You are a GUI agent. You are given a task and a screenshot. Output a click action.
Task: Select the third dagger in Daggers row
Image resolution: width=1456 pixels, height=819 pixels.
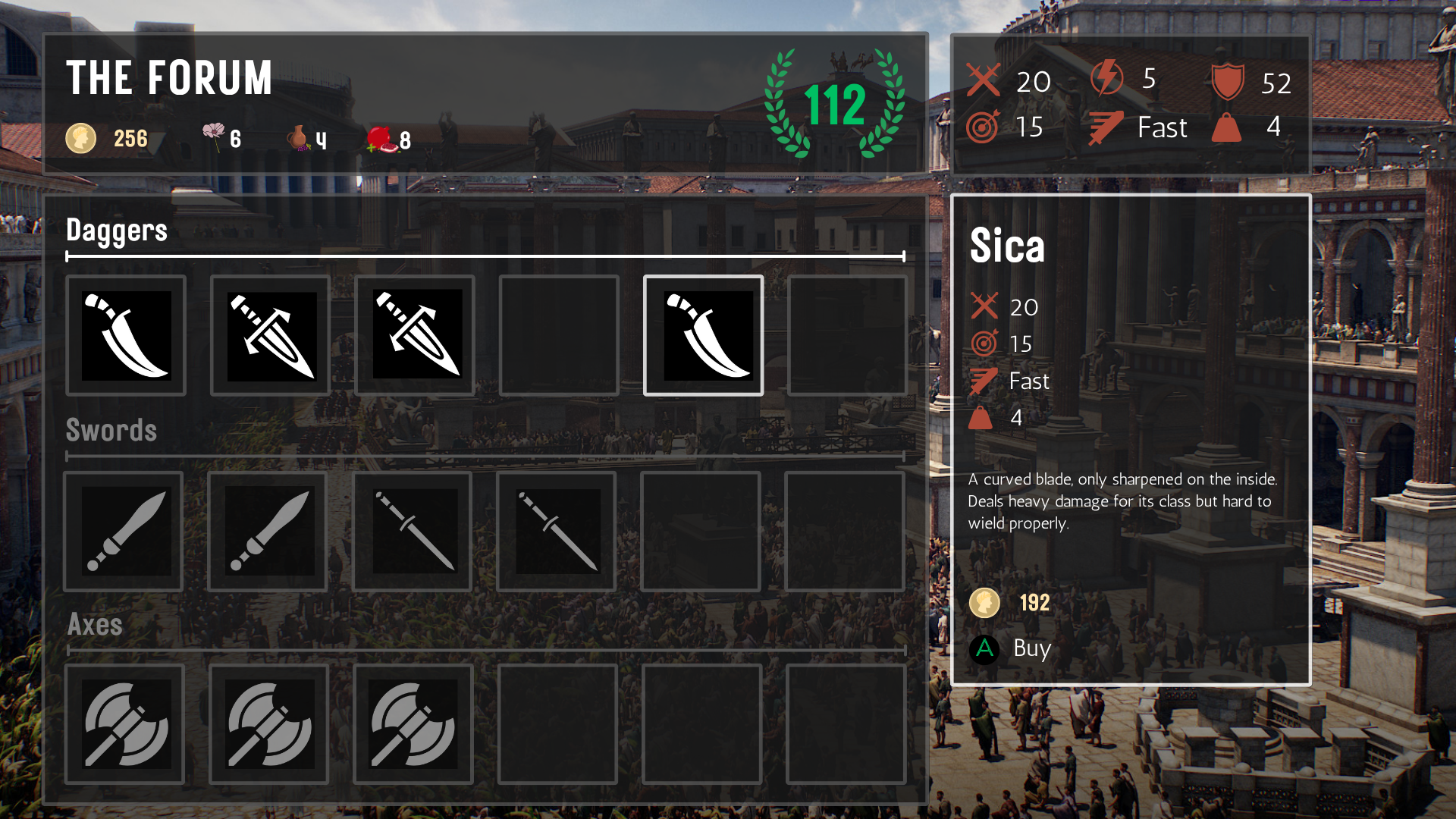(415, 335)
